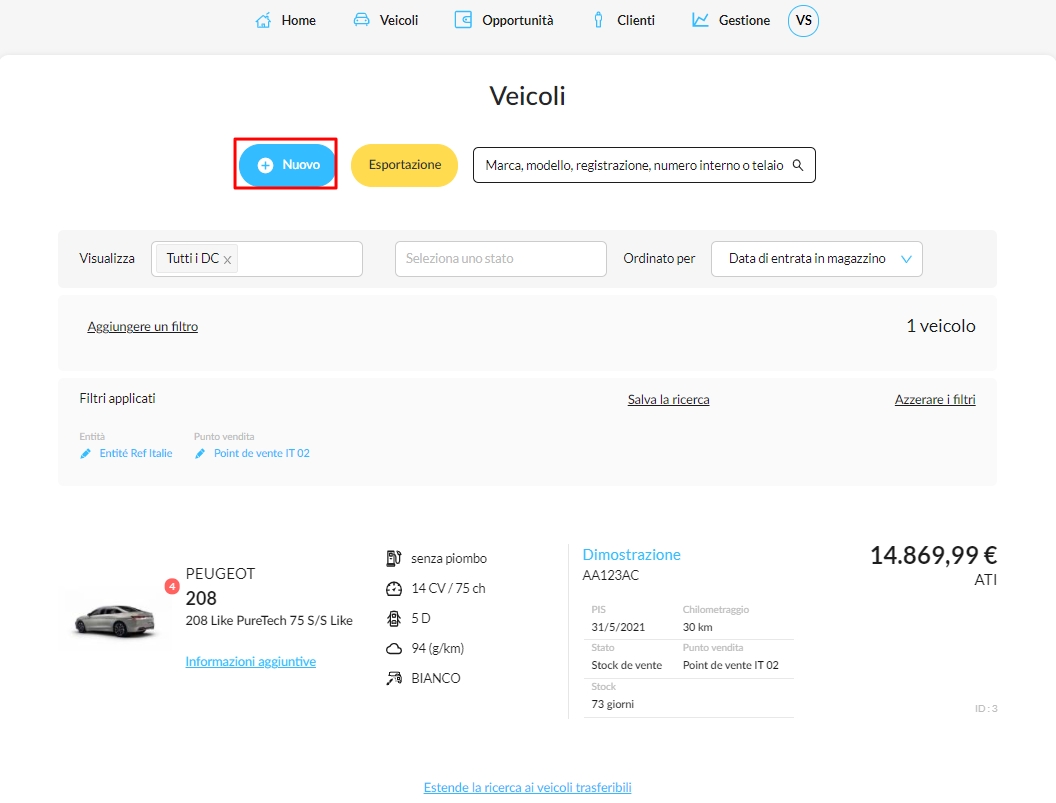
Task: Click the plus icon in Nuovo button
Action: click(266, 165)
